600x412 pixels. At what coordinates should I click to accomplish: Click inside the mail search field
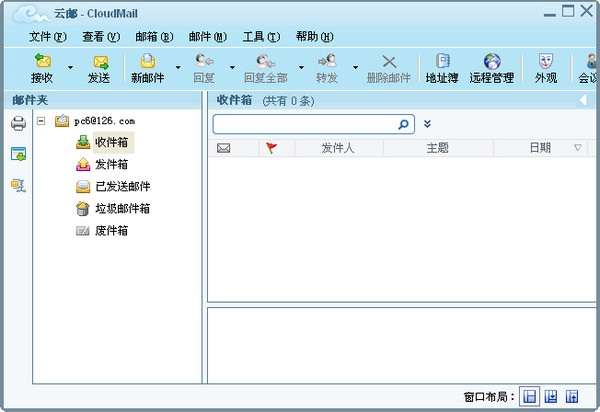(304, 124)
